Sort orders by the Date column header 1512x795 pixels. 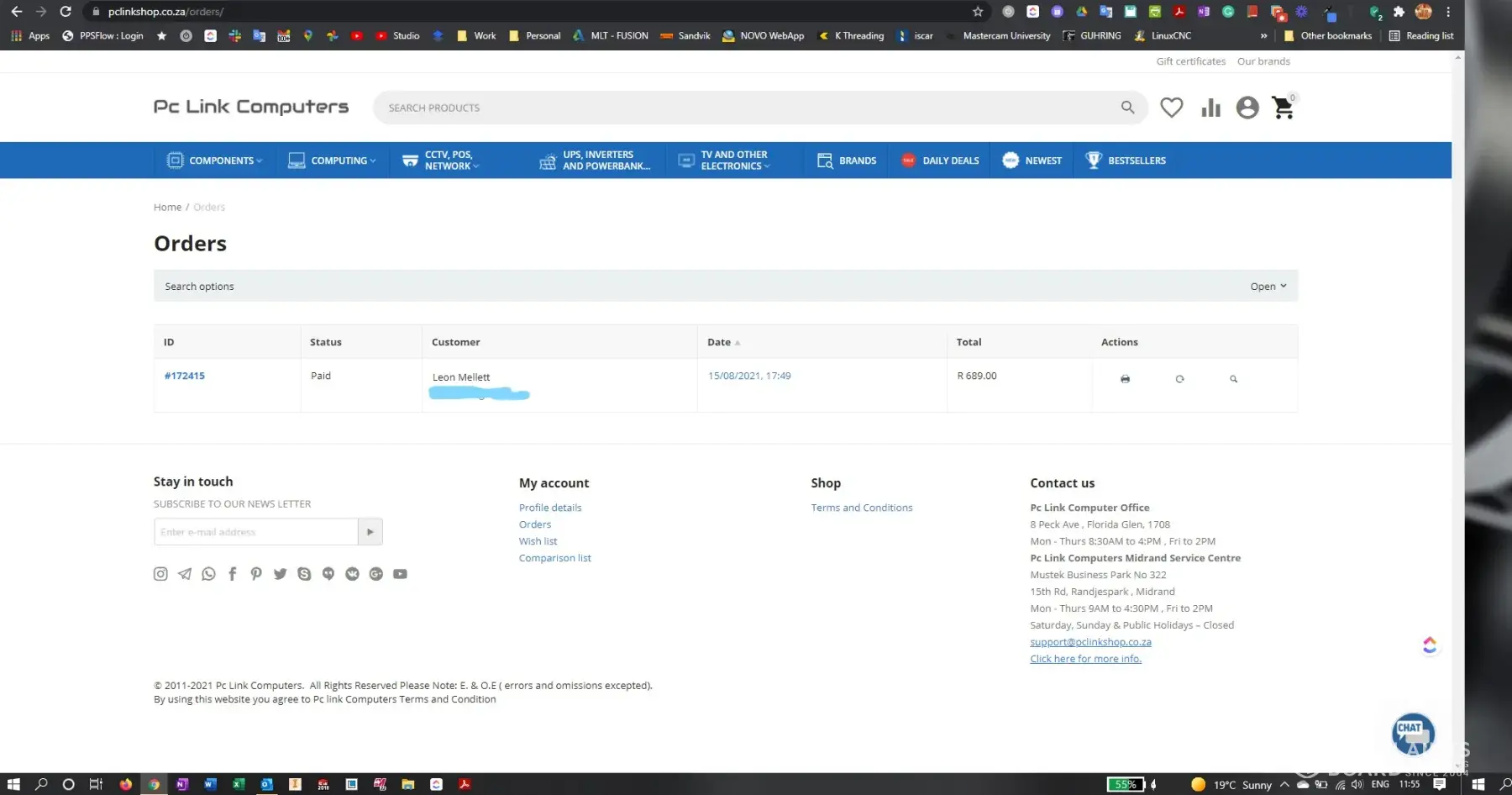pos(719,342)
